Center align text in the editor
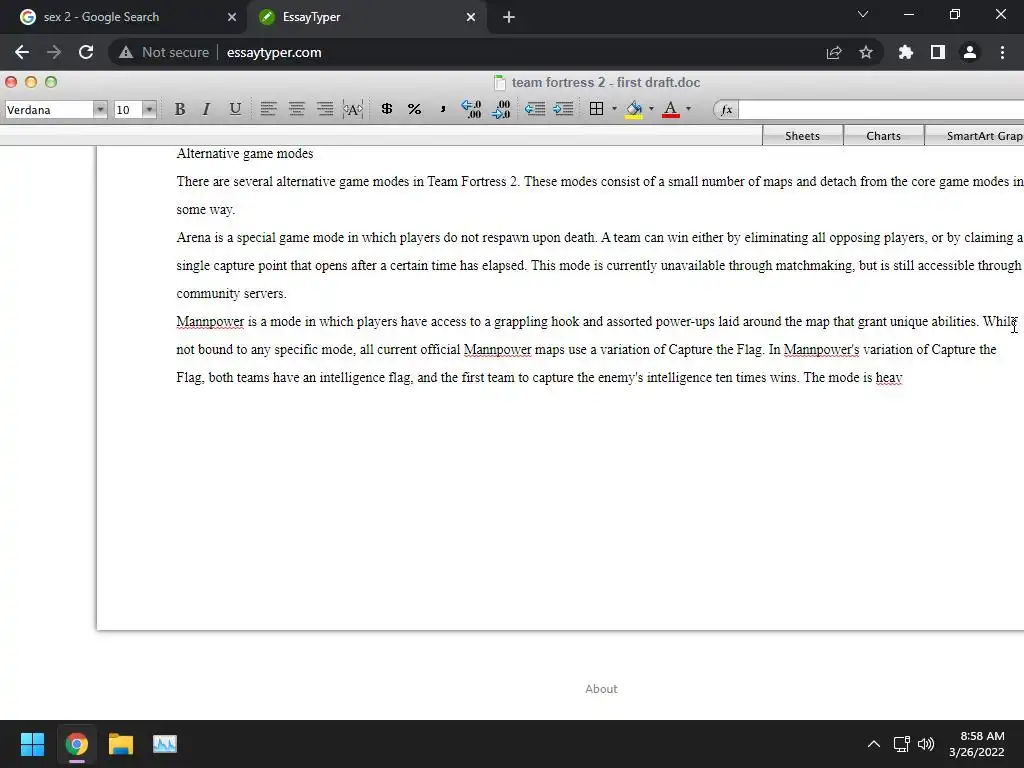 coord(296,109)
